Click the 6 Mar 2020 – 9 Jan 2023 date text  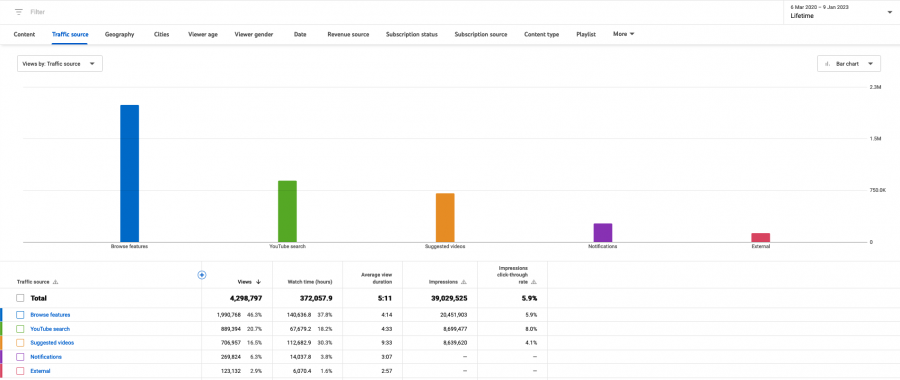820,7
